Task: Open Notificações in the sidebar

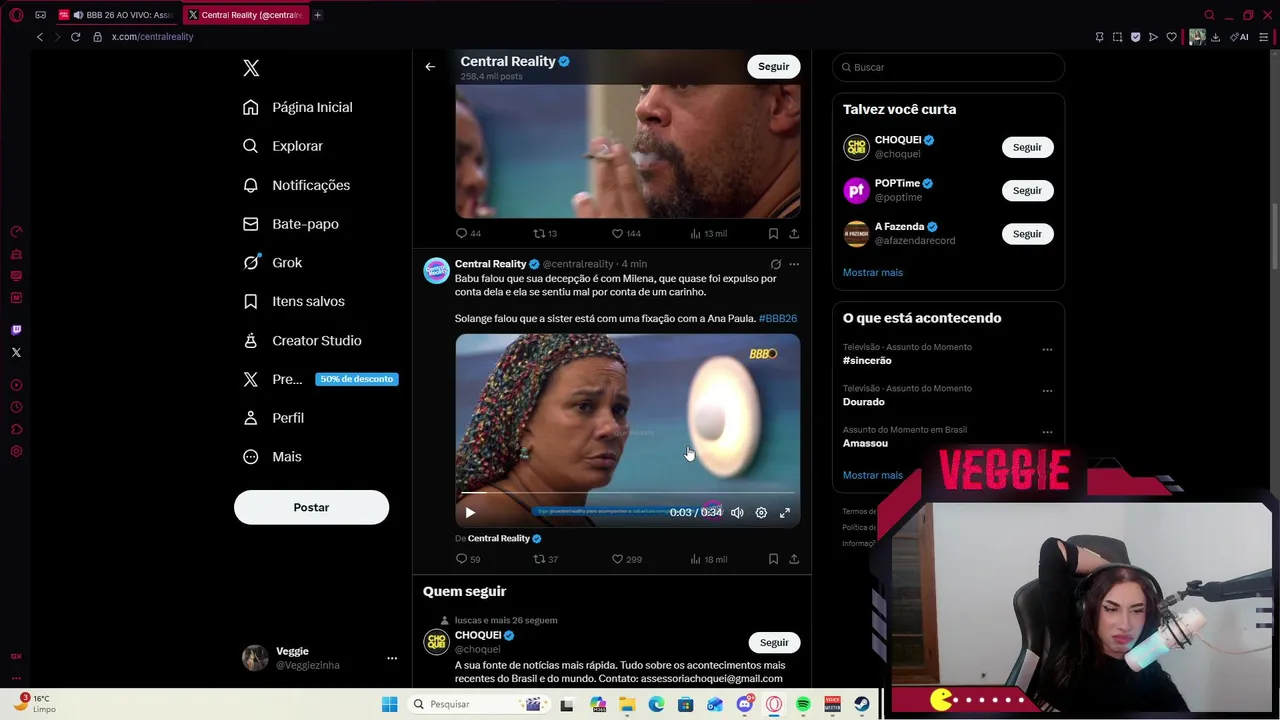Action: click(297, 185)
